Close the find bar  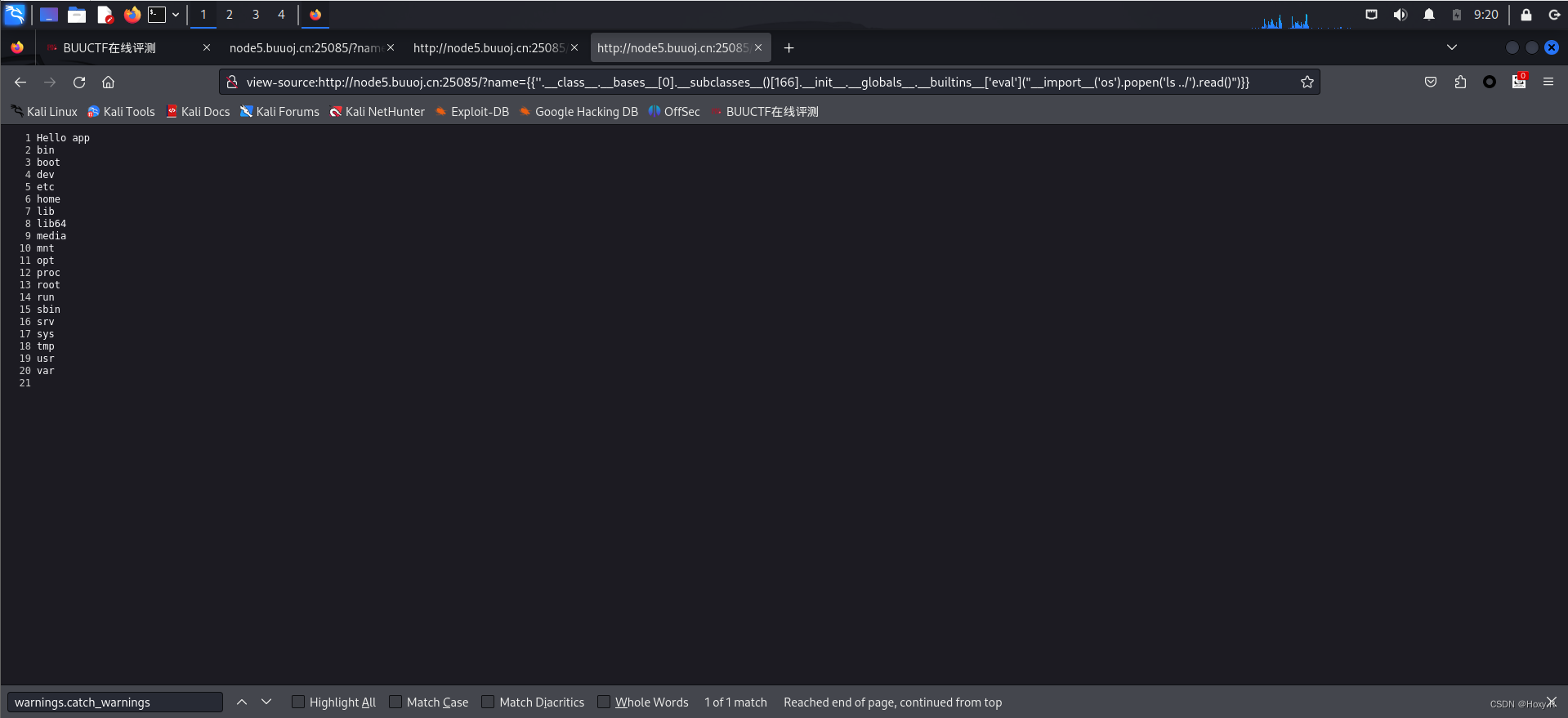click(1551, 702)
